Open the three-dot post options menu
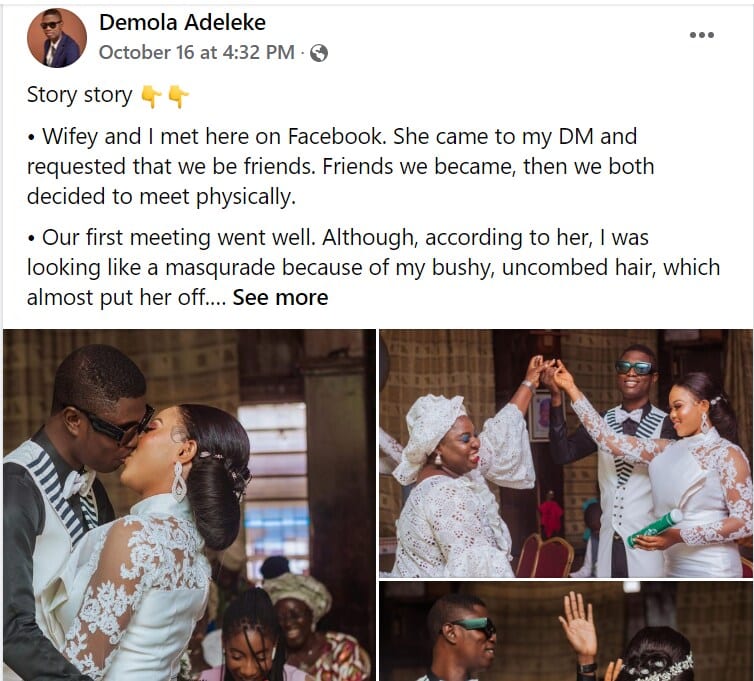754x681 pixels. (x=702, y=35)
